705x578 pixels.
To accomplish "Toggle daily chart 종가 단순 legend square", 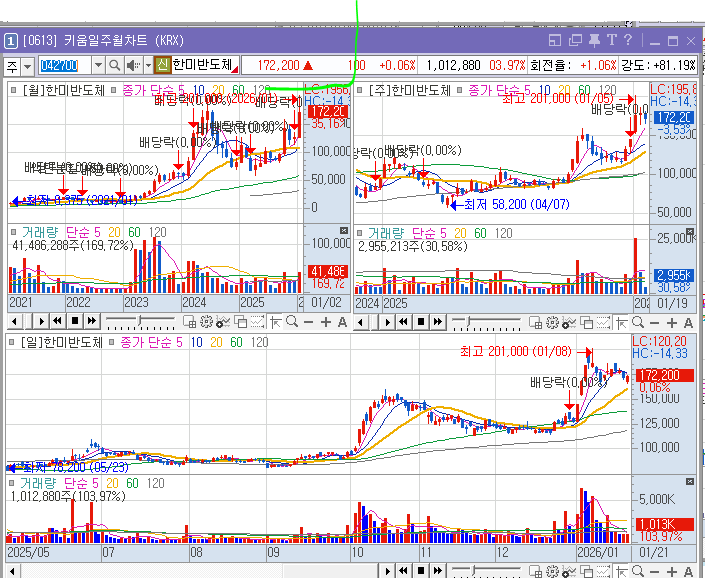I will pyautogui.click(x=112, y=342).
